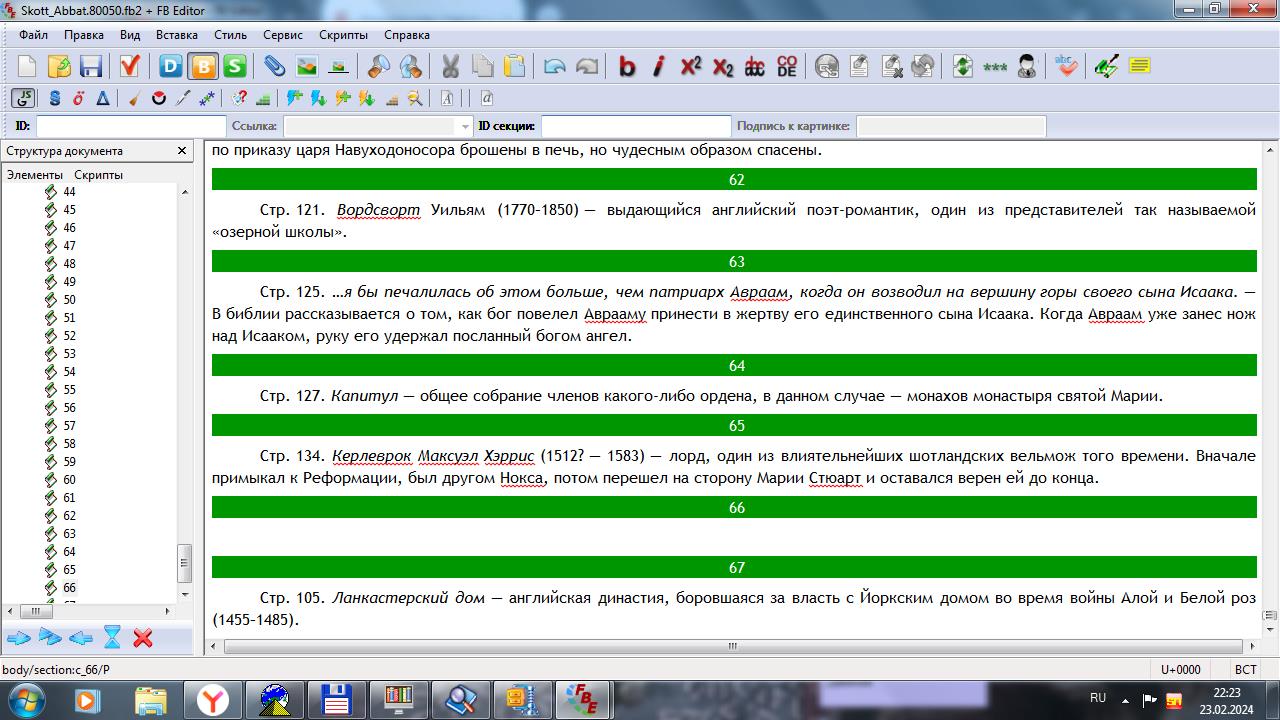Image resolution: width=1280 pixels, height=720 pixels.
Task: Open the Стиль menu
Action: 230,35
